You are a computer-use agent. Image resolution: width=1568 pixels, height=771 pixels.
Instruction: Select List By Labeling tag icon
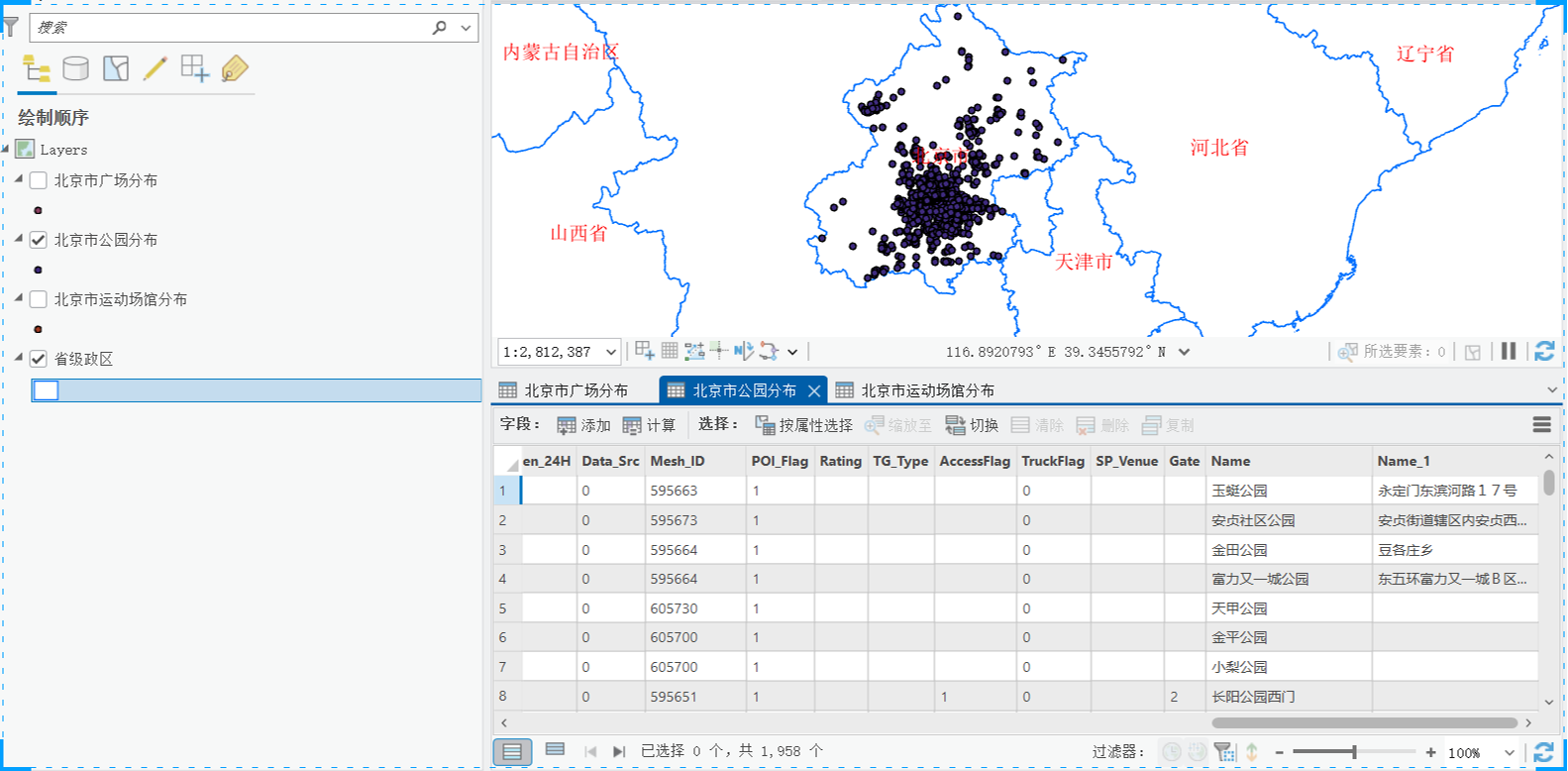pyautogui.click(x=235, y=68)
